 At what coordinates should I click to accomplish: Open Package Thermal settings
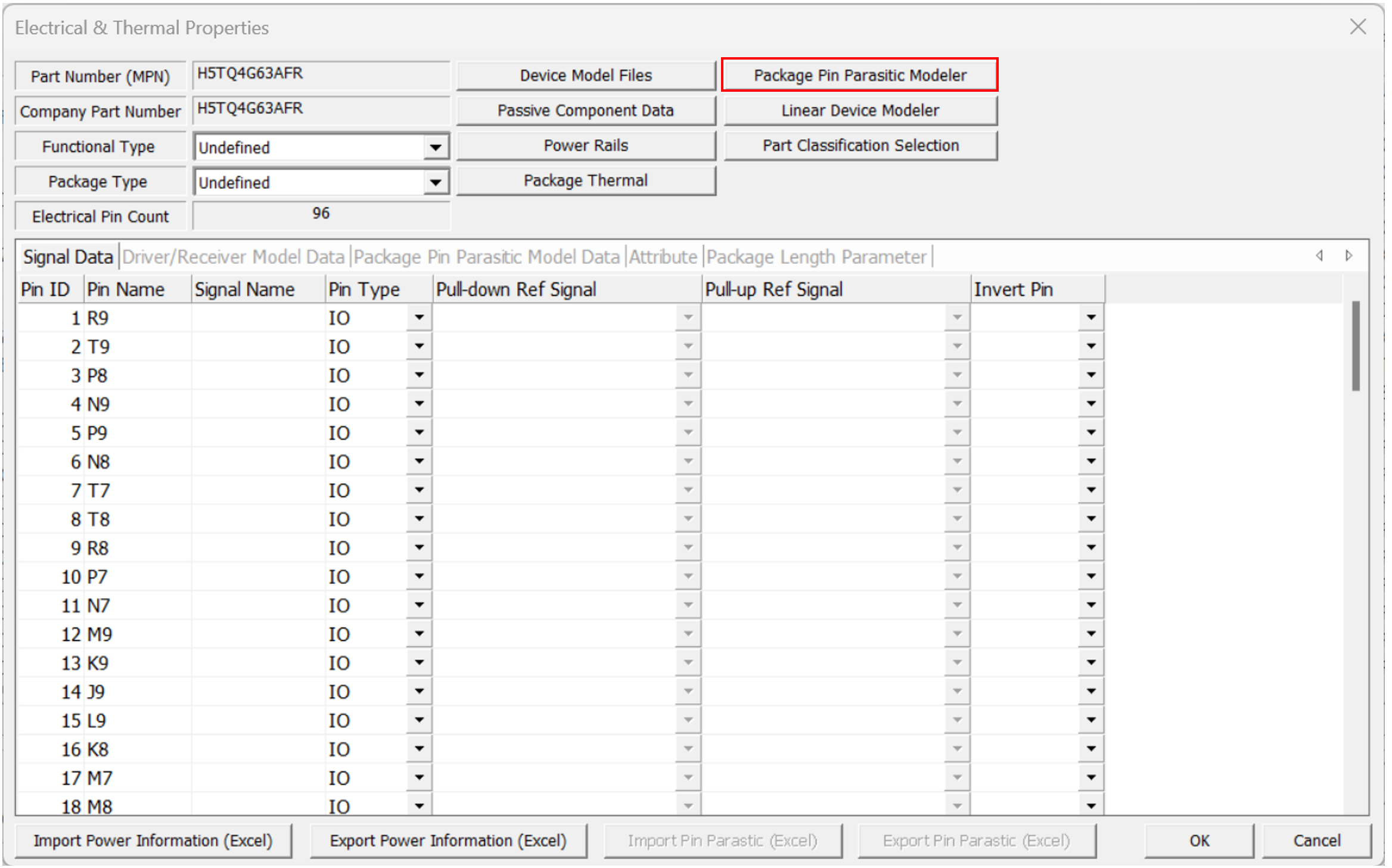[585, 181]
